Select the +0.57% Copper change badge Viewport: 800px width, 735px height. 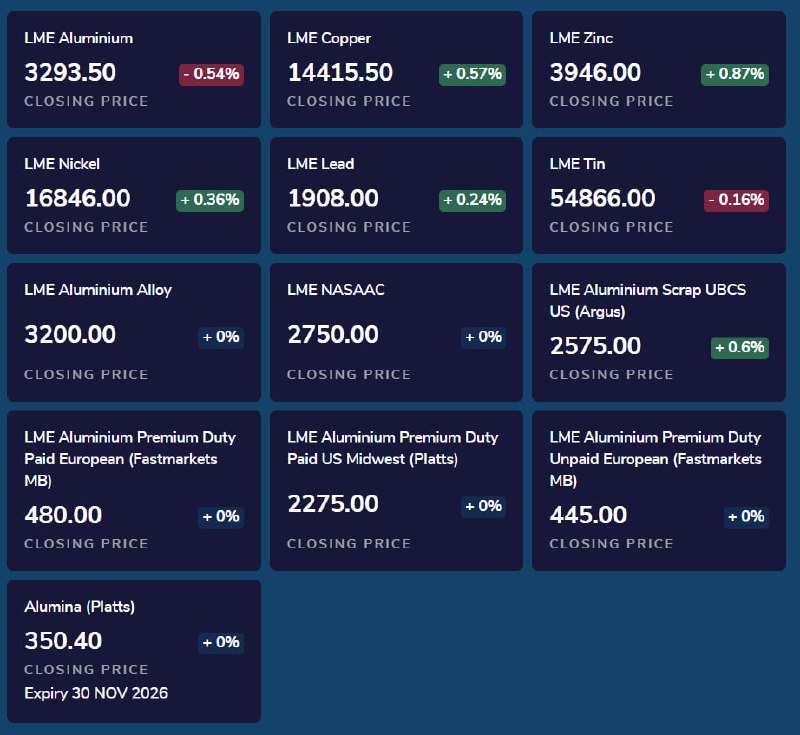472,74
